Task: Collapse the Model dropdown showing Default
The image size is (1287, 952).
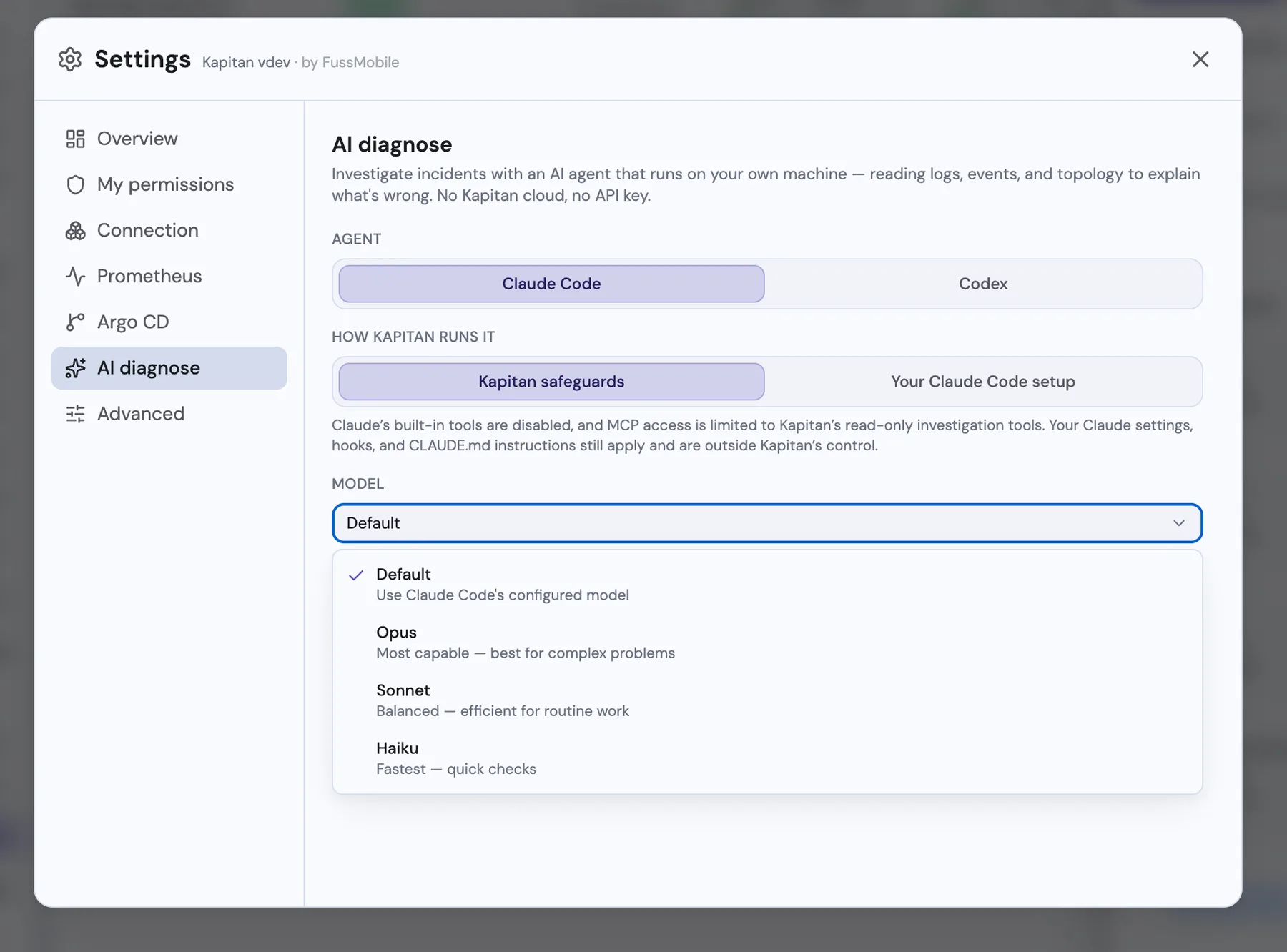Action: (767, 523)
